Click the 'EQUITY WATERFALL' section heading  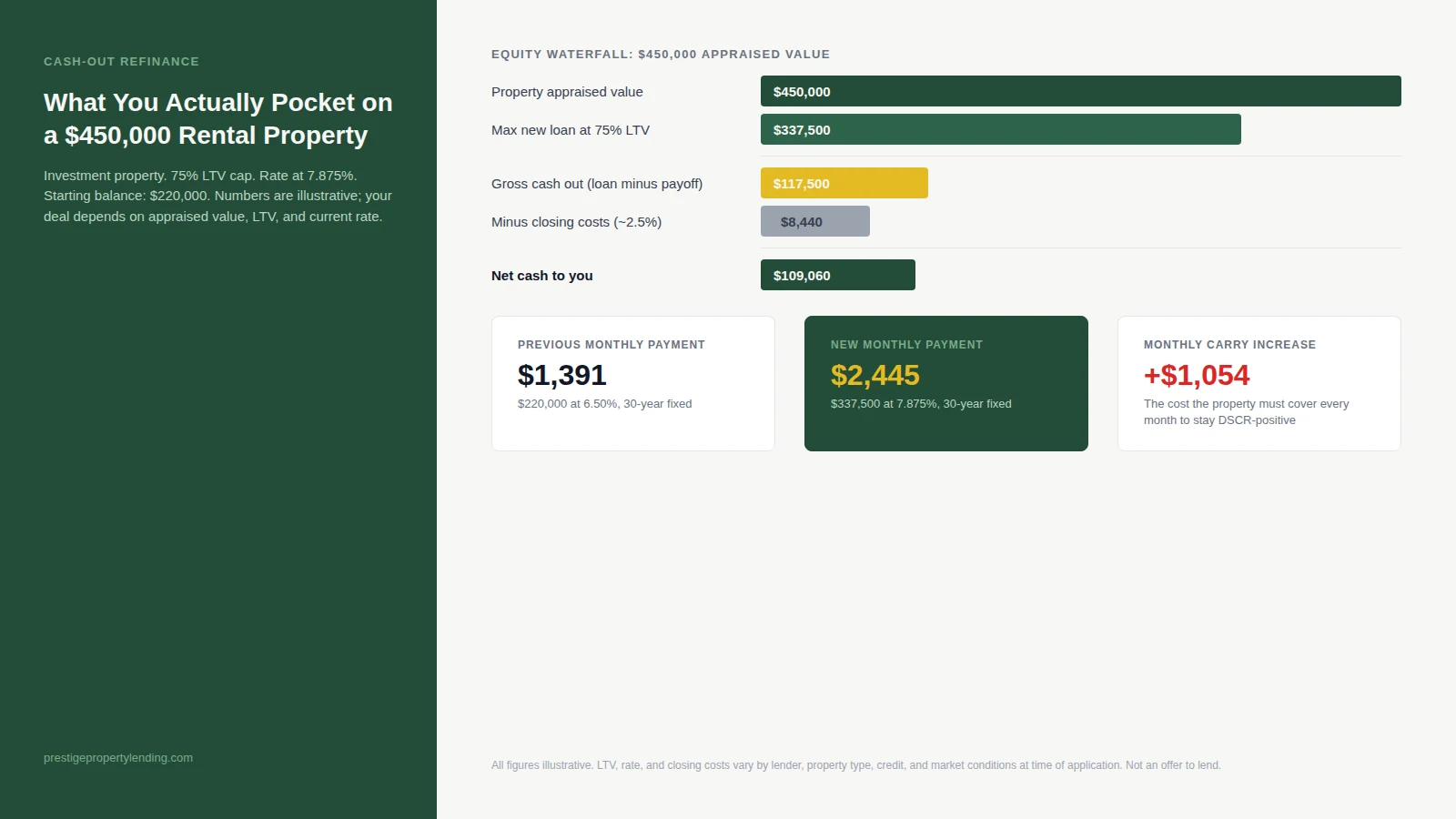[x=661, y=55]
